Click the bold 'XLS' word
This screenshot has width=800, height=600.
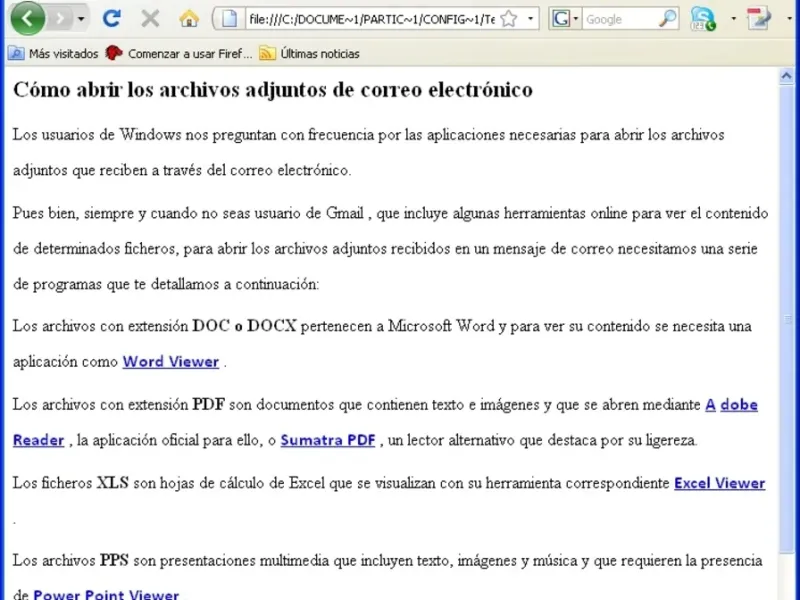113,483
